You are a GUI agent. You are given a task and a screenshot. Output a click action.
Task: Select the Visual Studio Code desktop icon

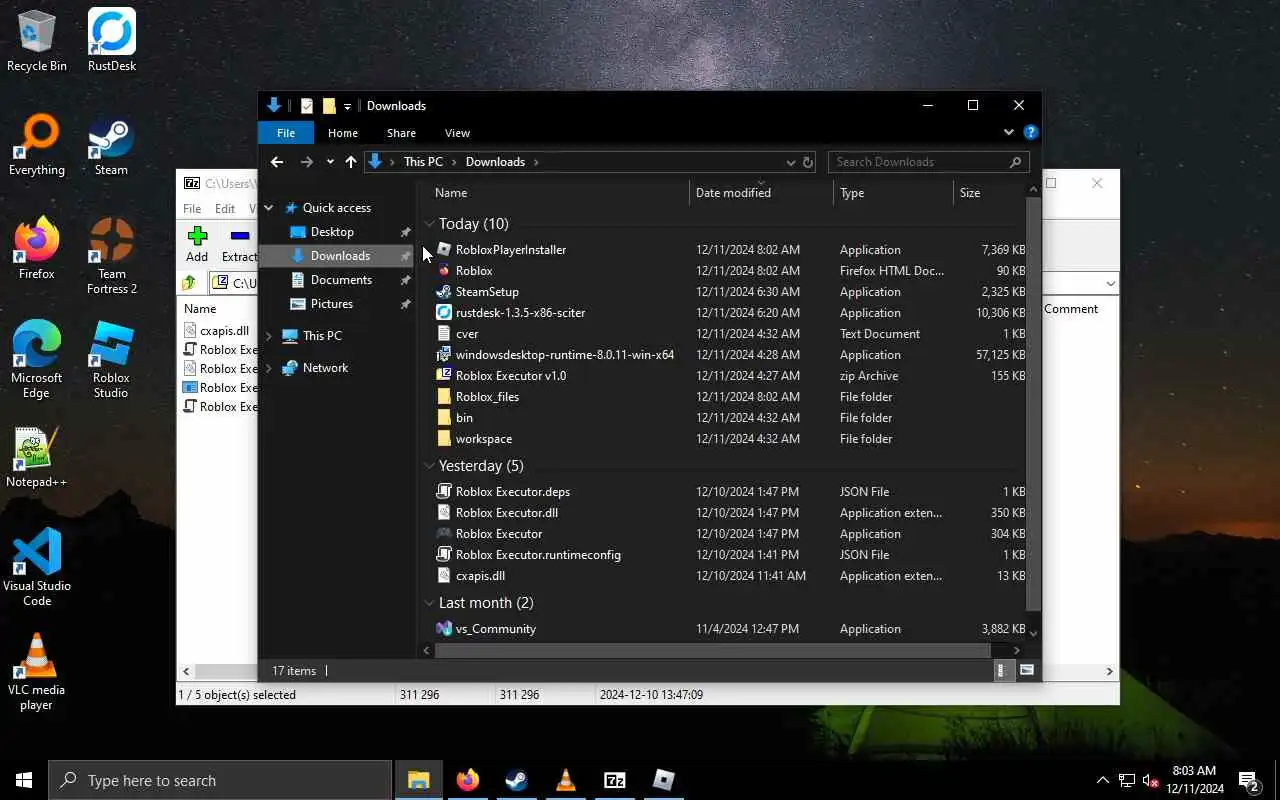point(37,568)
